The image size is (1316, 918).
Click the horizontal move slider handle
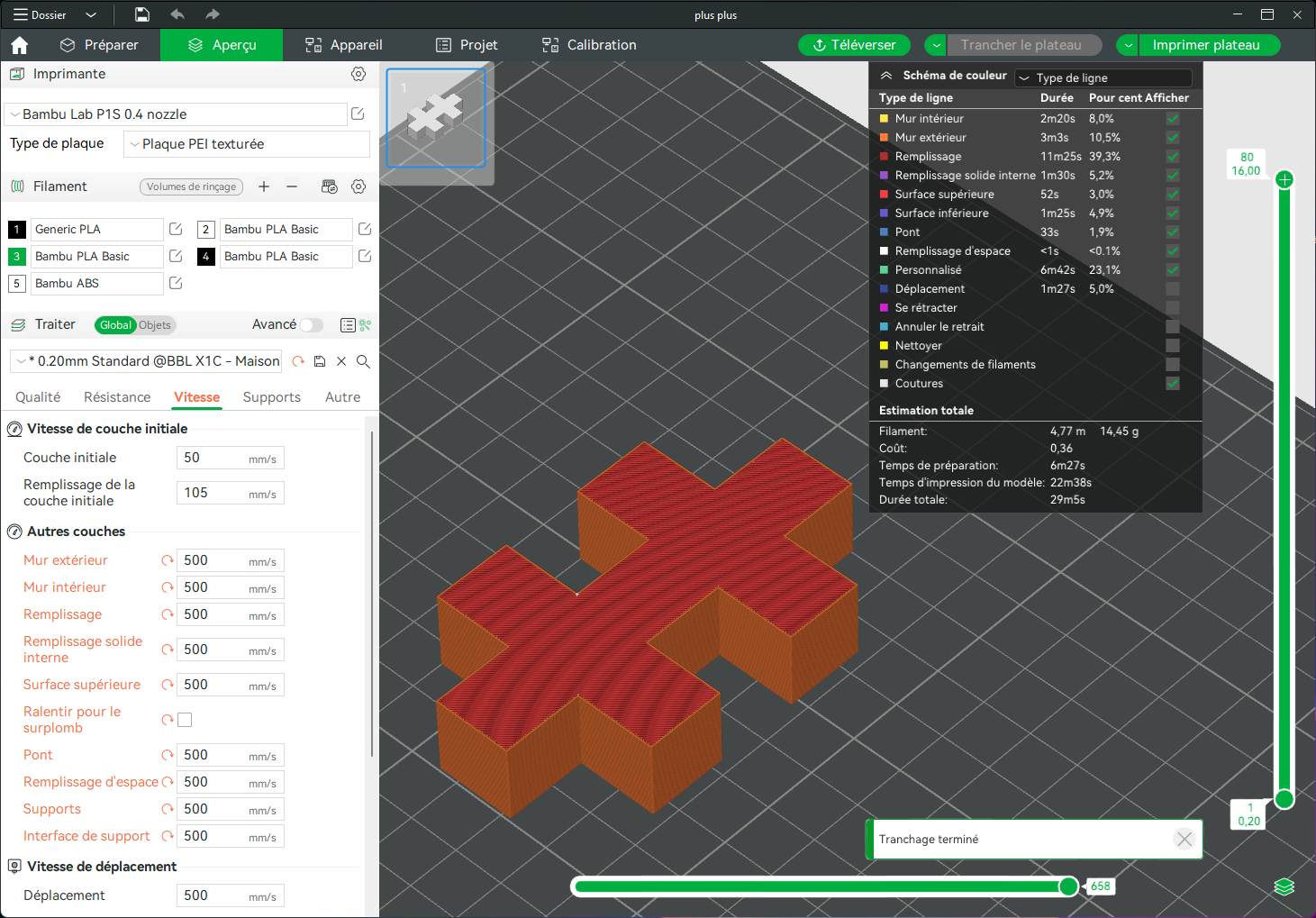coord(1068,886)
